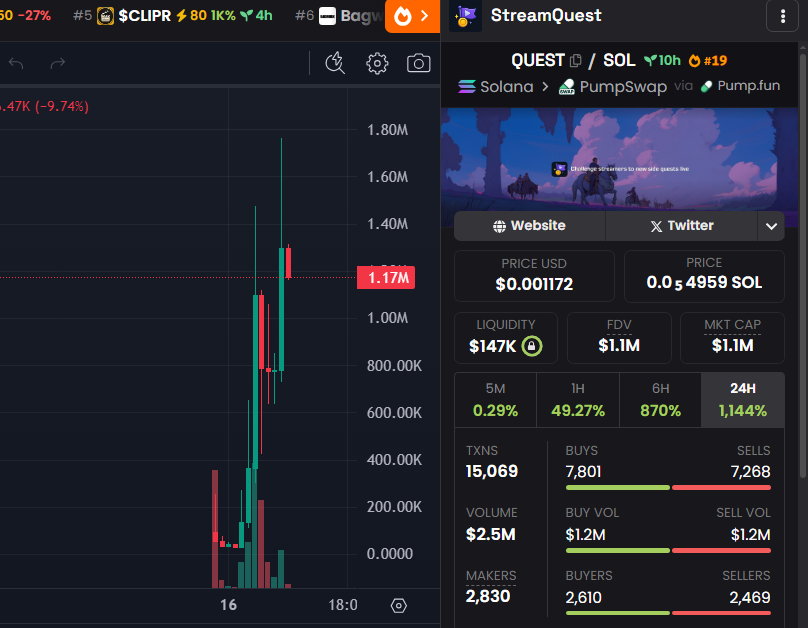808x628 pixels.
Task: Copy the QUEST token address
Action: [575, 61]
